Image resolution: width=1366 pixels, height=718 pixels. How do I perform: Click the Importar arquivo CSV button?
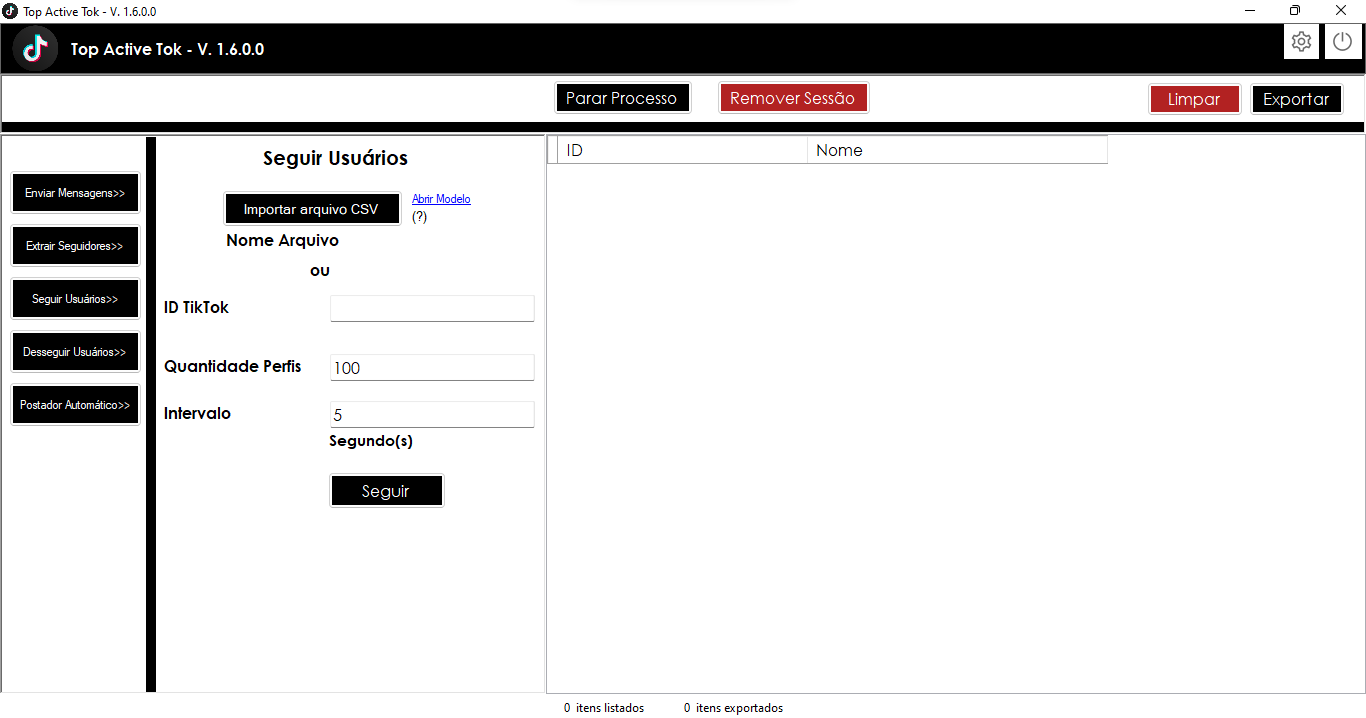pos(312,208)
